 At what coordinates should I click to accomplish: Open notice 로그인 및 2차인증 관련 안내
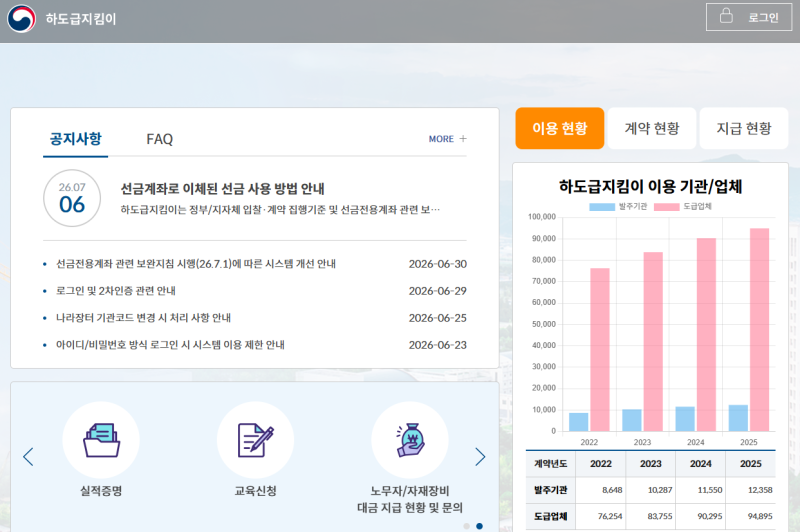tap(116, 291)
